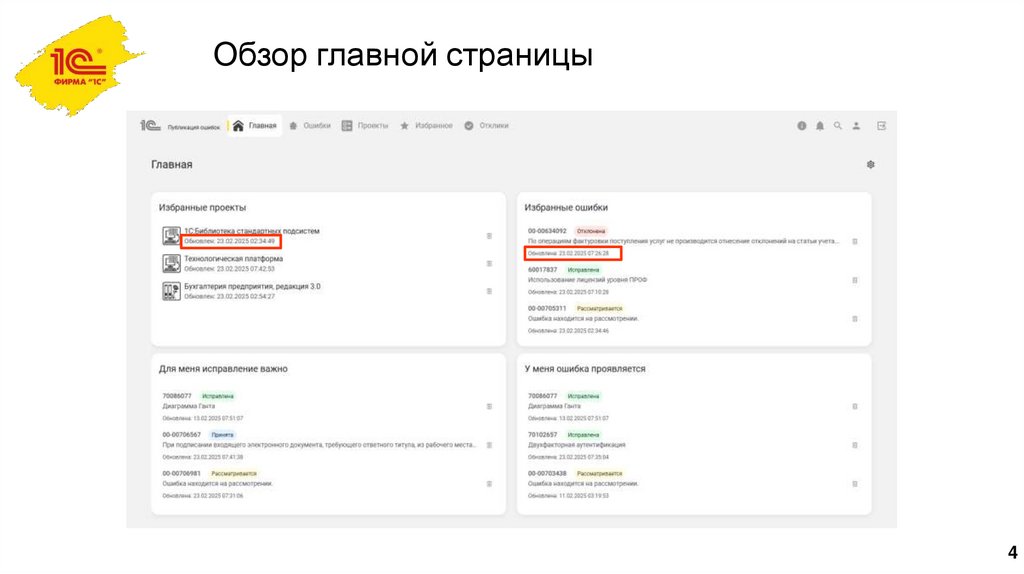The height and width of the screenshot is (574, 1024).
Task: Click the Библиотека стандартных подсистем project icon
Action: coord(171,236)
